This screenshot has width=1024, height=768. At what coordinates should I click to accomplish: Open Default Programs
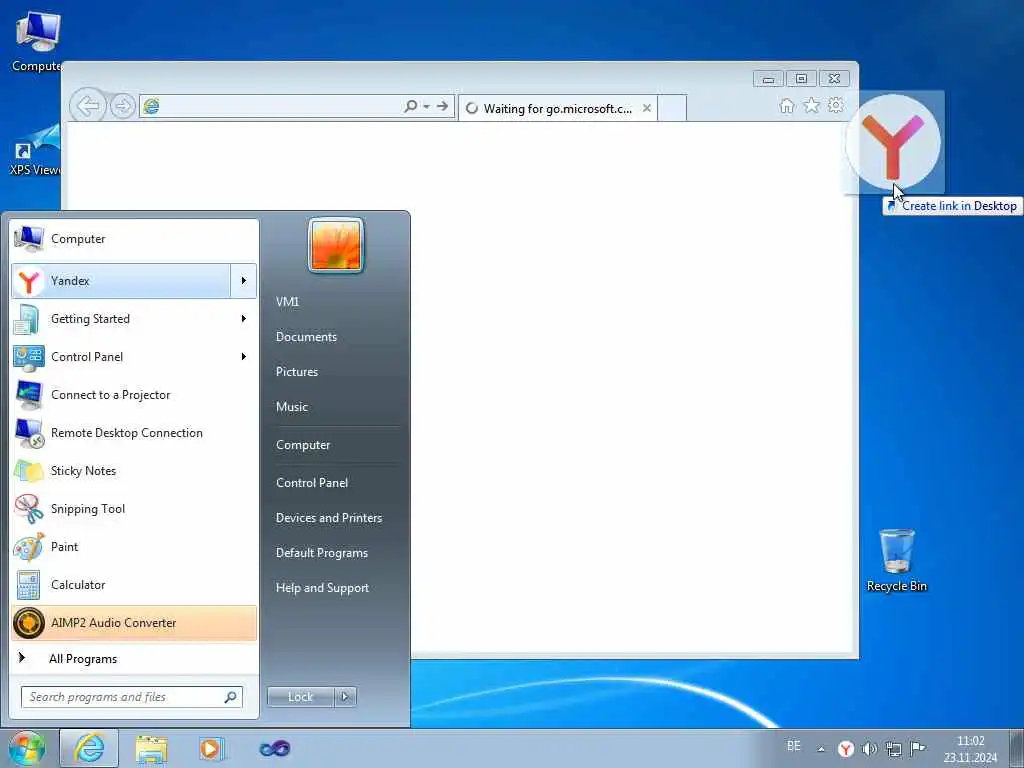coord(322,552)
